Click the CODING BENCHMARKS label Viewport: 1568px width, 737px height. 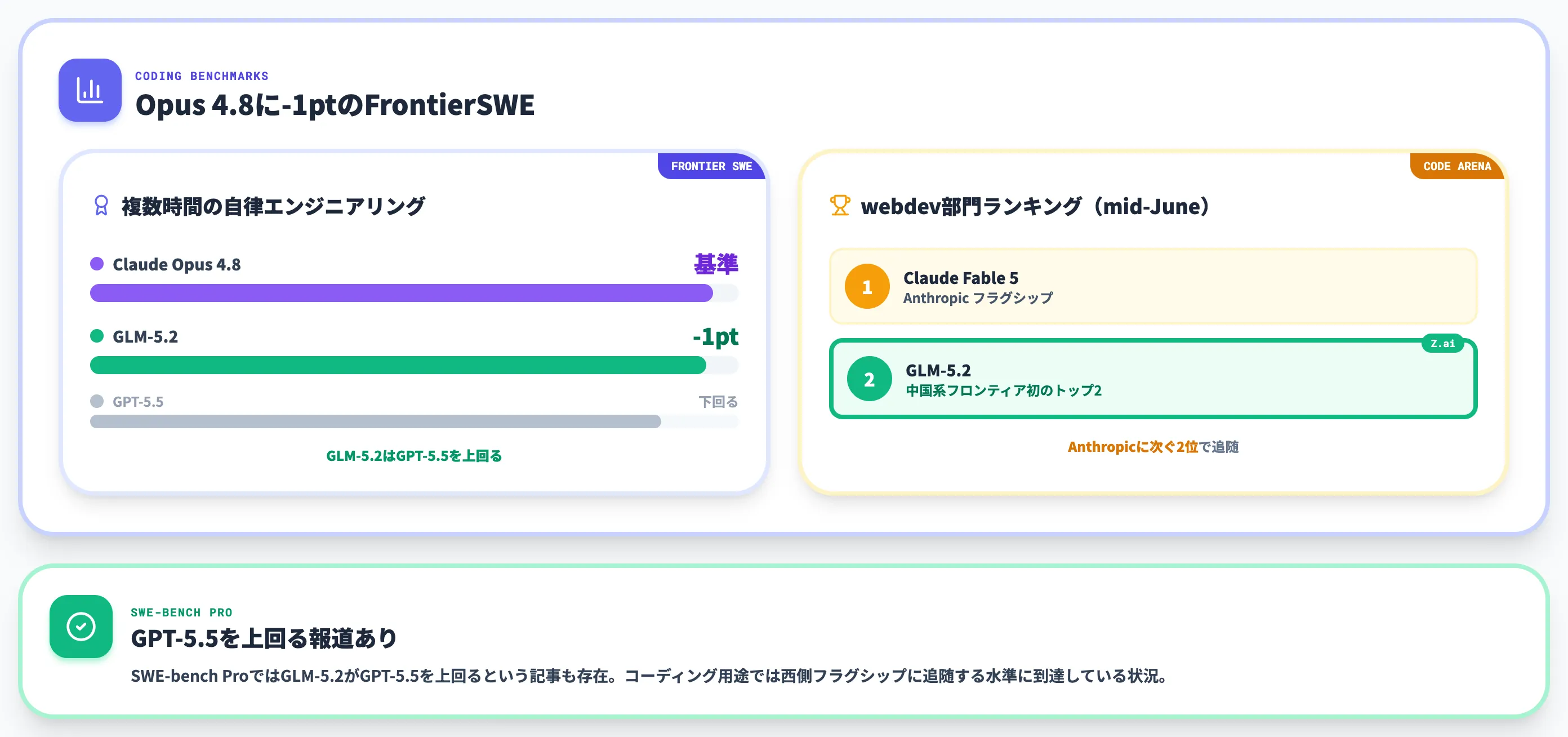[x=202, y=76]
